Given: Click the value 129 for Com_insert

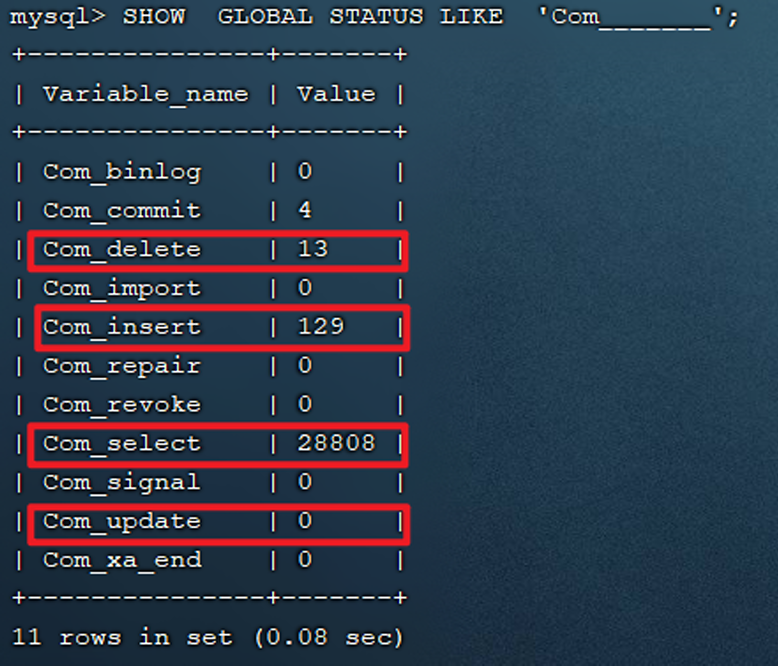Looking at the screenshot, I should (x=321, y=326).
